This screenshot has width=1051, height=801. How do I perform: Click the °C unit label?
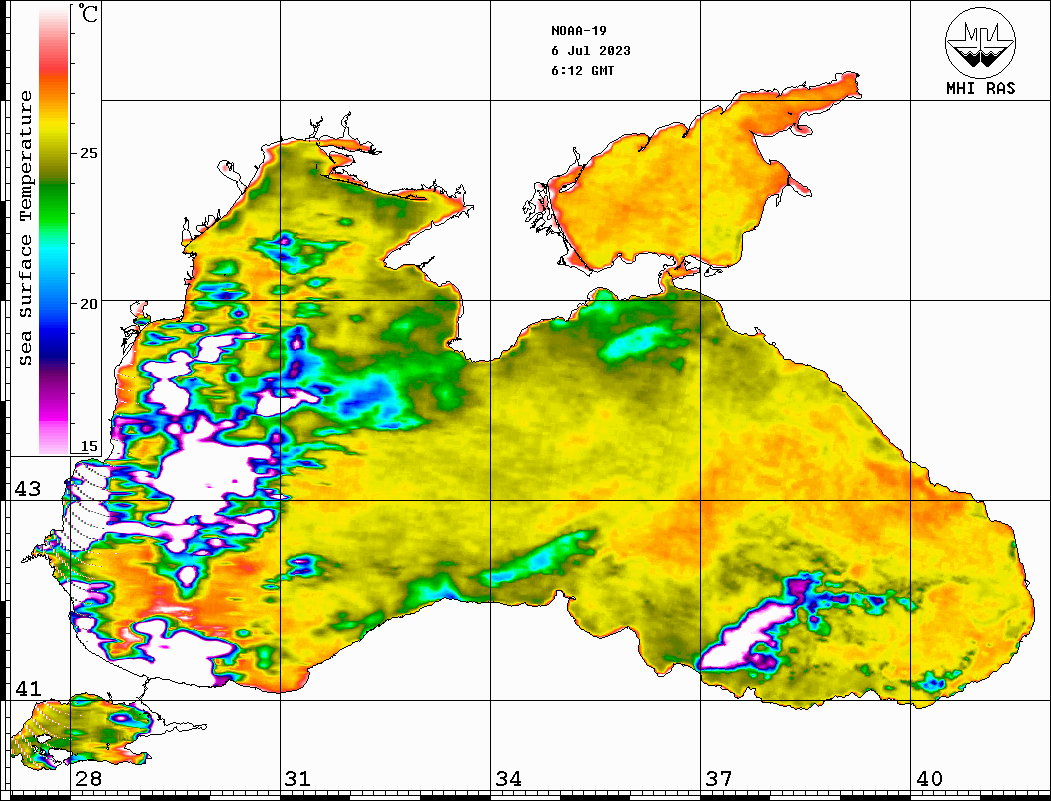pyautogui.click(x=86, y=13)
